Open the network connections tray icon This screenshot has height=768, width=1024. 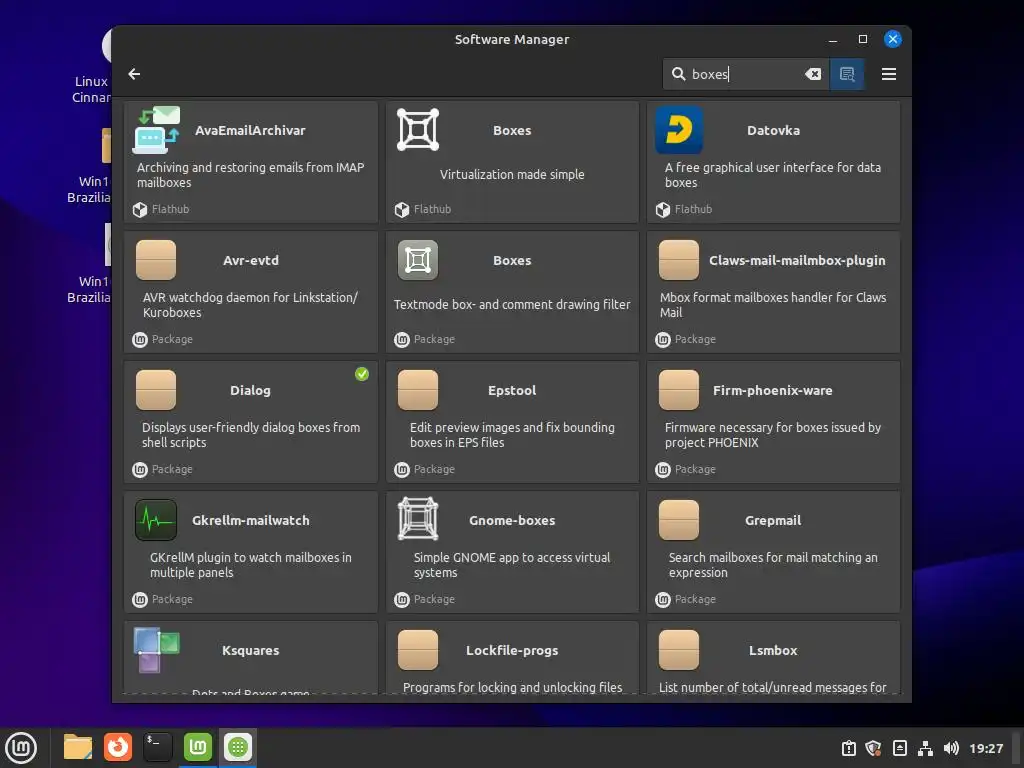click(925, 748)
